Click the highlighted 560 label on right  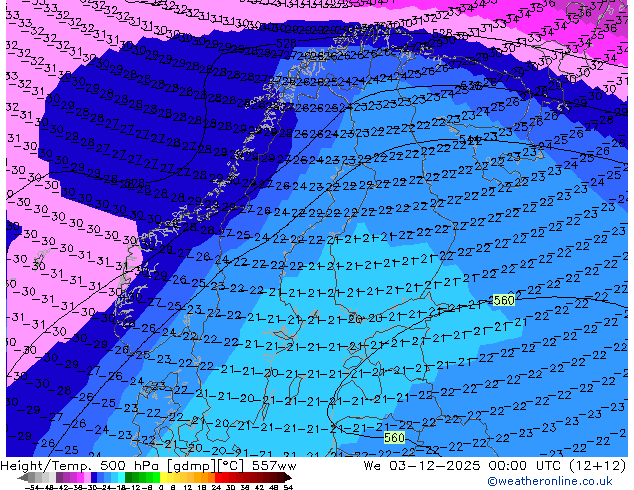click(504, 300)
